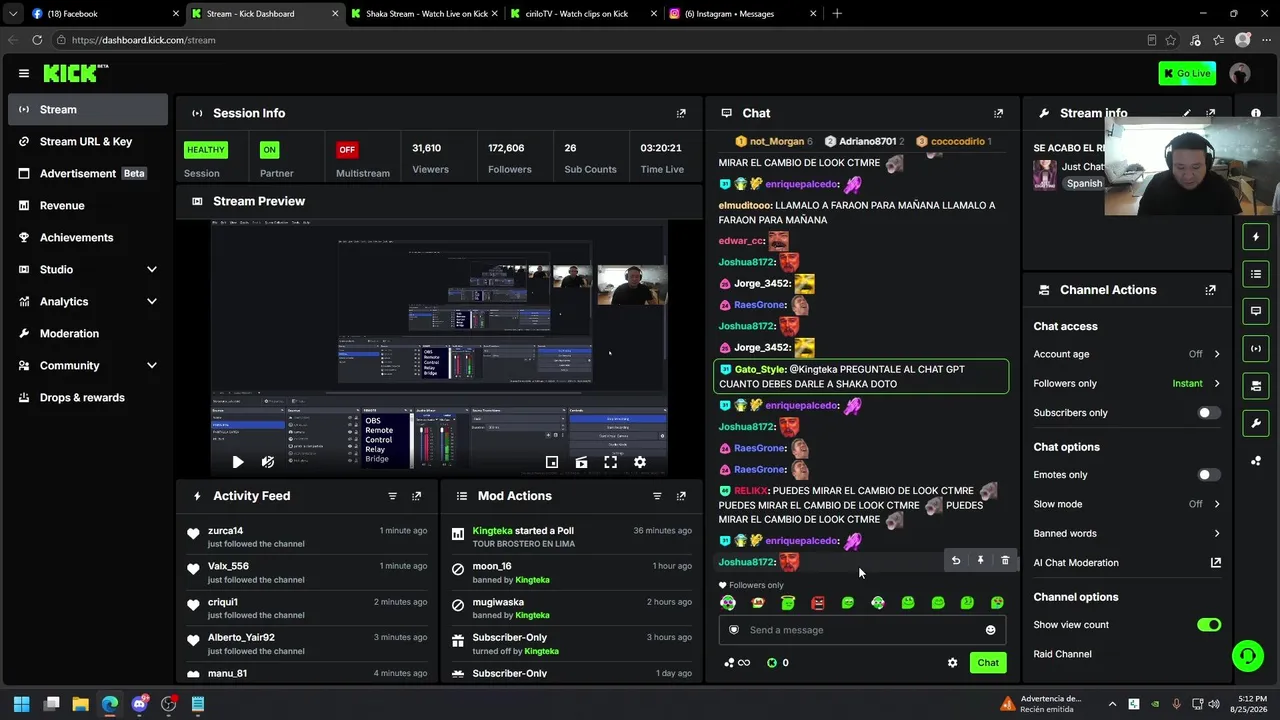Delete Joshua8172's chat message

click(x=1005, y=561)
